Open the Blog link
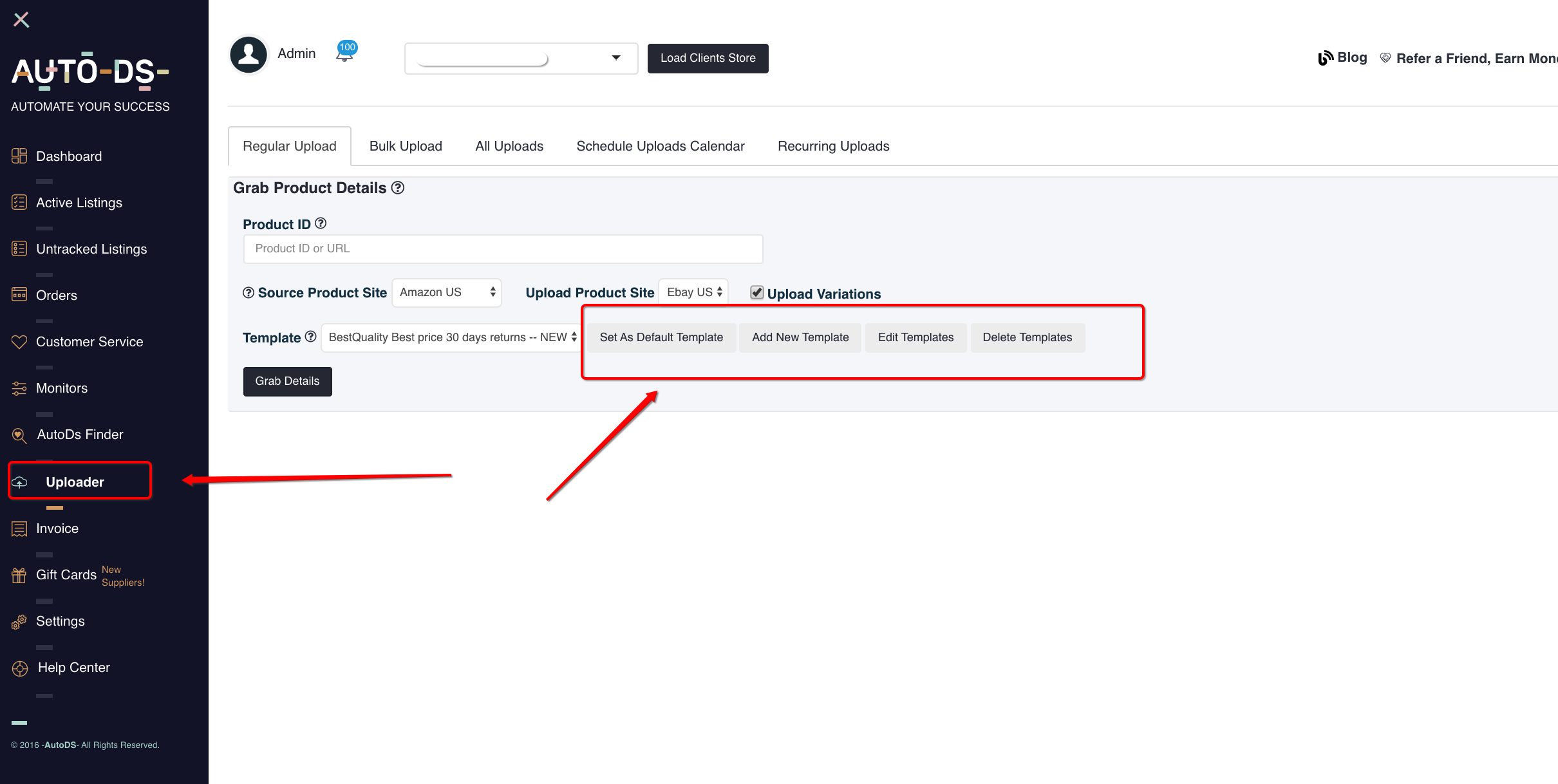Image resolution: width=1558 pixels, height=784 pixels. tap(1352, 57)
